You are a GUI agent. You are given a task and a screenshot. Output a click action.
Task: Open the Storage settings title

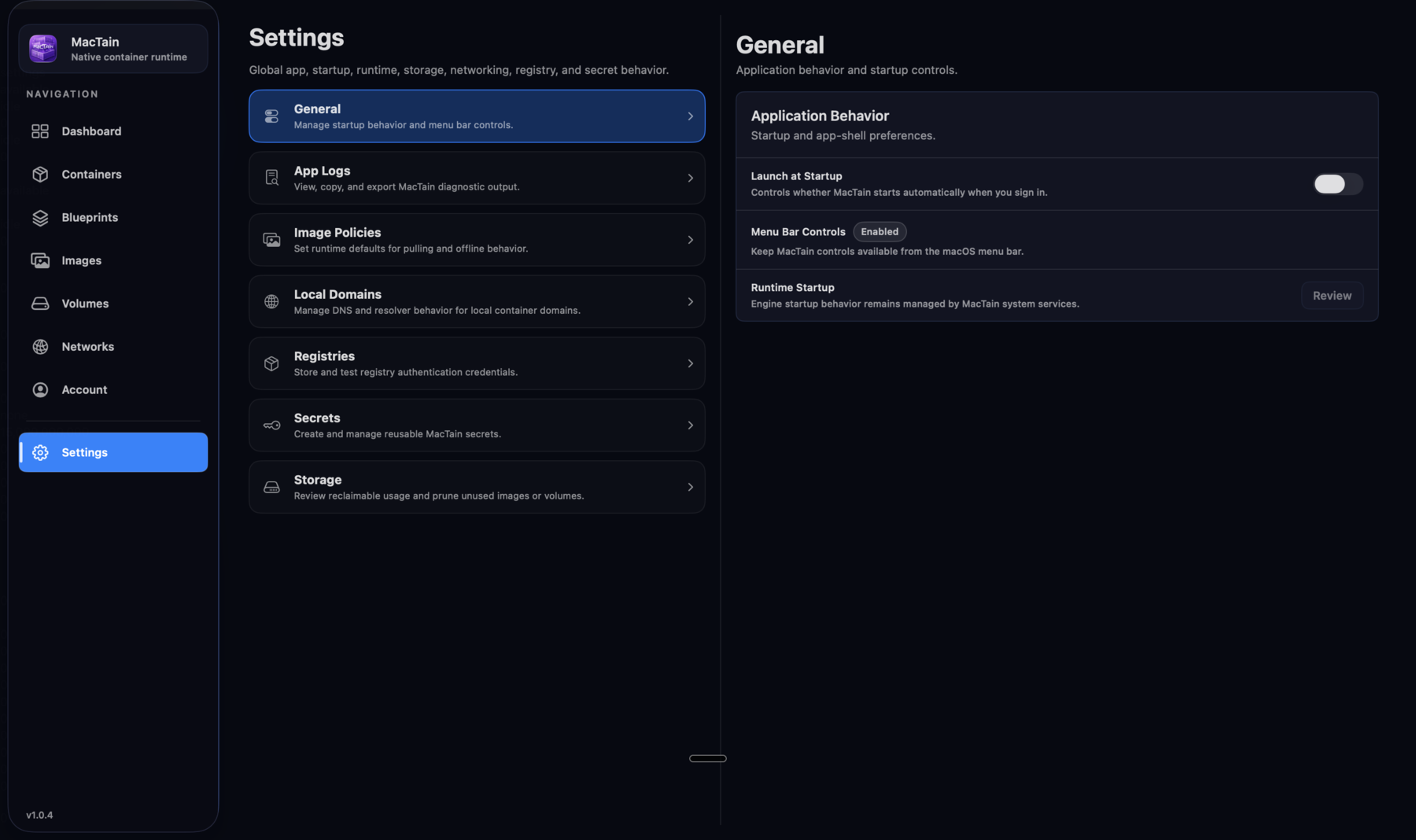(318, 480)
